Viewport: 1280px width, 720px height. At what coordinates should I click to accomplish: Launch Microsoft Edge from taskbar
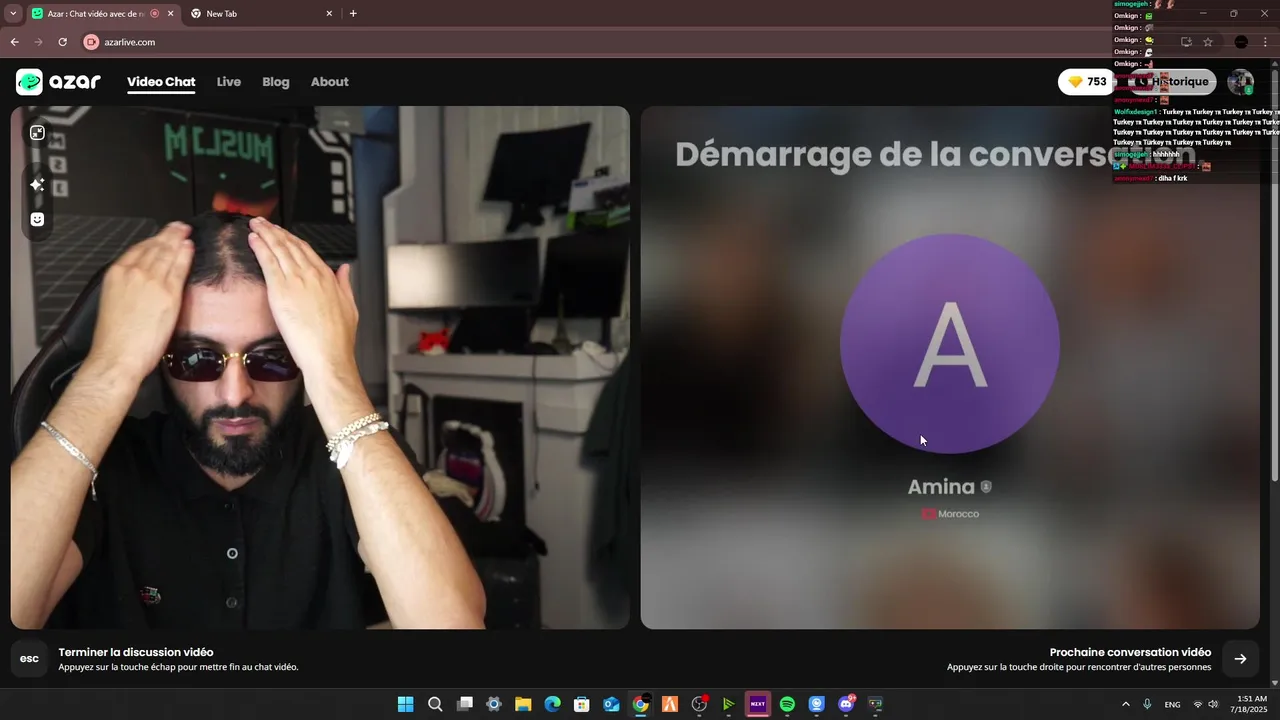coord(552,704)
